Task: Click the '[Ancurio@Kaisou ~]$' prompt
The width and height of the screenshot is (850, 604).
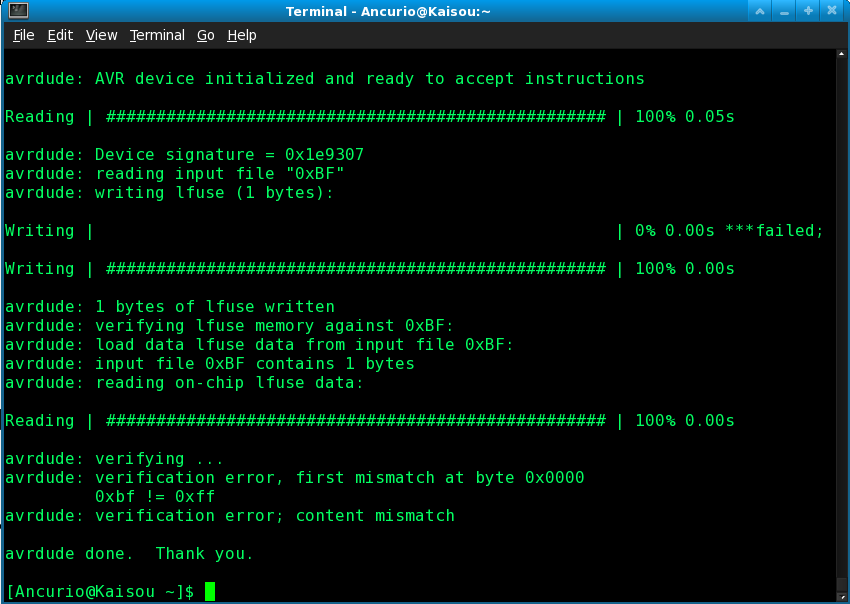Action: click(x=100, y=592)
